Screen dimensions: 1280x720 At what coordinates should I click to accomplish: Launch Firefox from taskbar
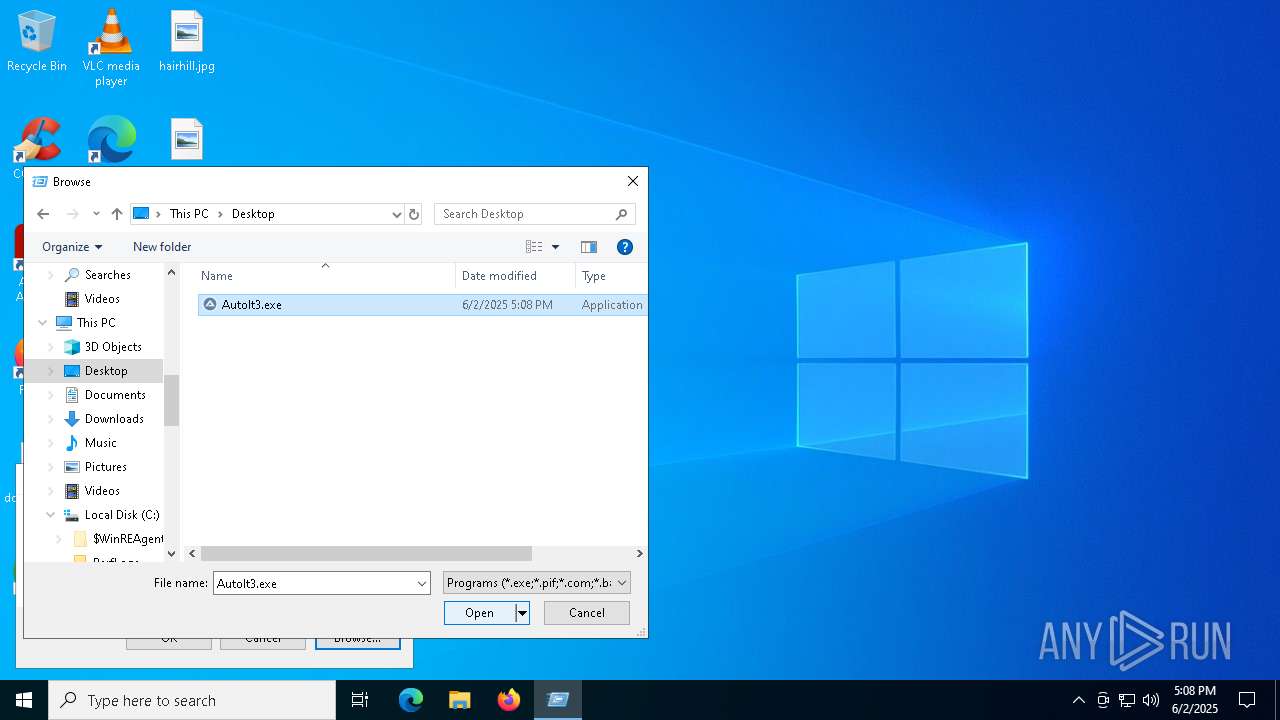point(509,700)
